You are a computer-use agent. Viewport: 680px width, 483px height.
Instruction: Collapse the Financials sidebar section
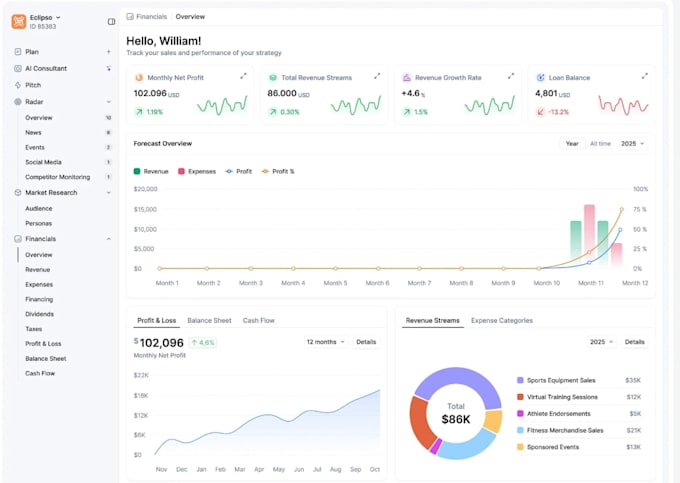(x=109, y=239)
